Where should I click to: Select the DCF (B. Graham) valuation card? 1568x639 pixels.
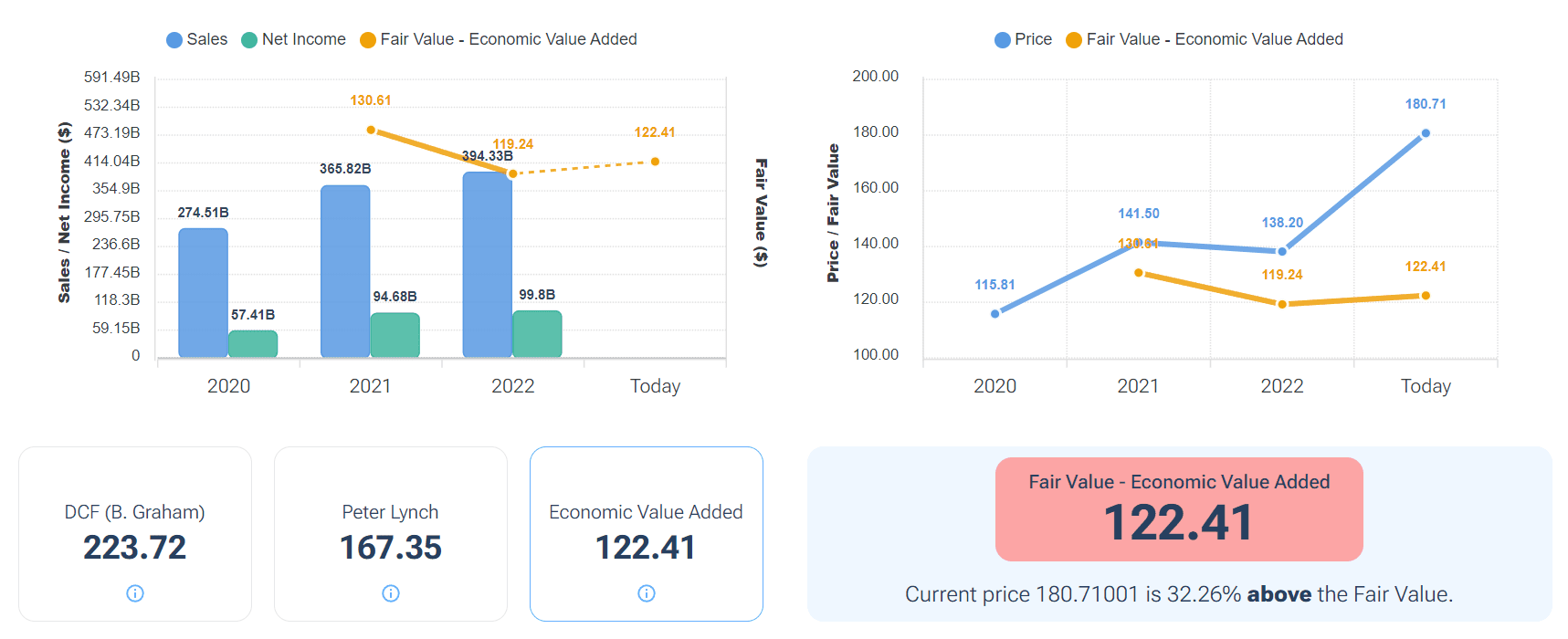(135, 533)
